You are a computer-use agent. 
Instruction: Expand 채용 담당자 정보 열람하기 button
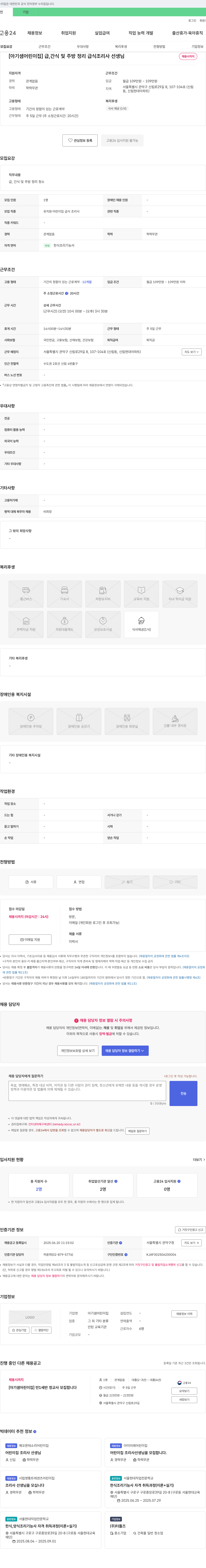pos(125,1051)
